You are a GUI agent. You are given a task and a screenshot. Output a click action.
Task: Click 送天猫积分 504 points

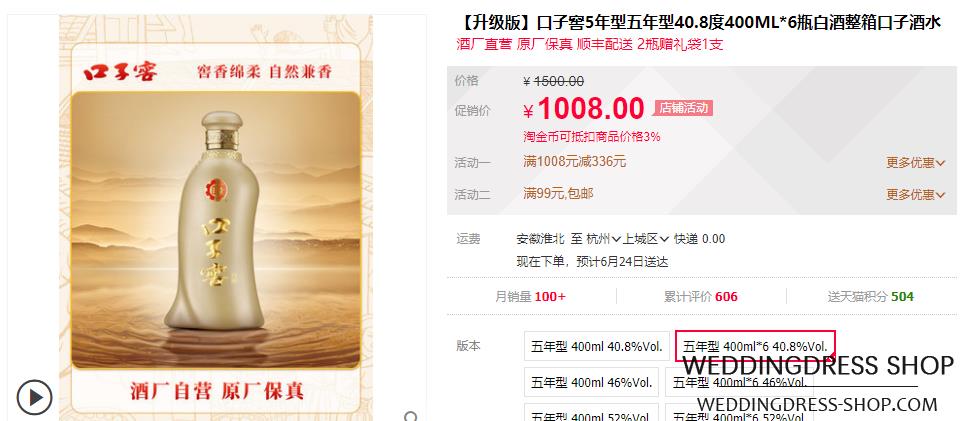click(x=870, y=297)
